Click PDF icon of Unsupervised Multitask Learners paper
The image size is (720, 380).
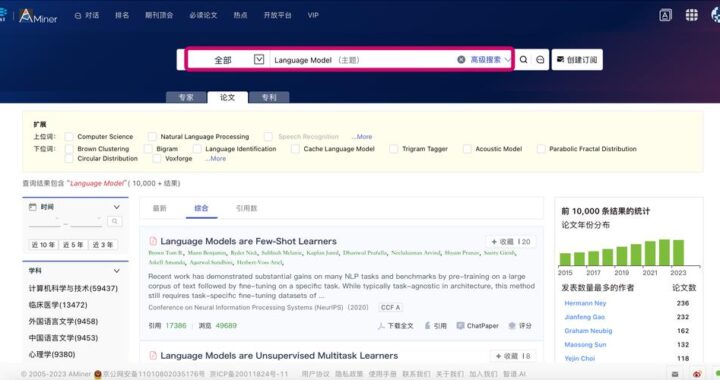click(153, 355)
